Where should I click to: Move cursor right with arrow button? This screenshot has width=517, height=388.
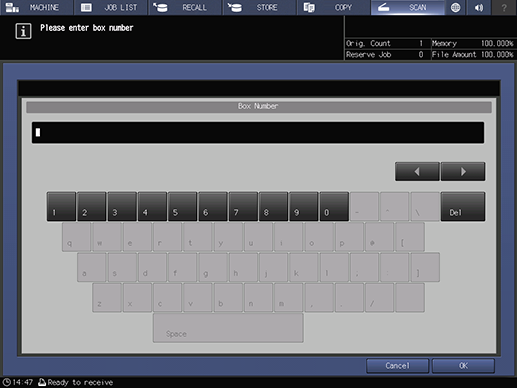coord(463,172)
